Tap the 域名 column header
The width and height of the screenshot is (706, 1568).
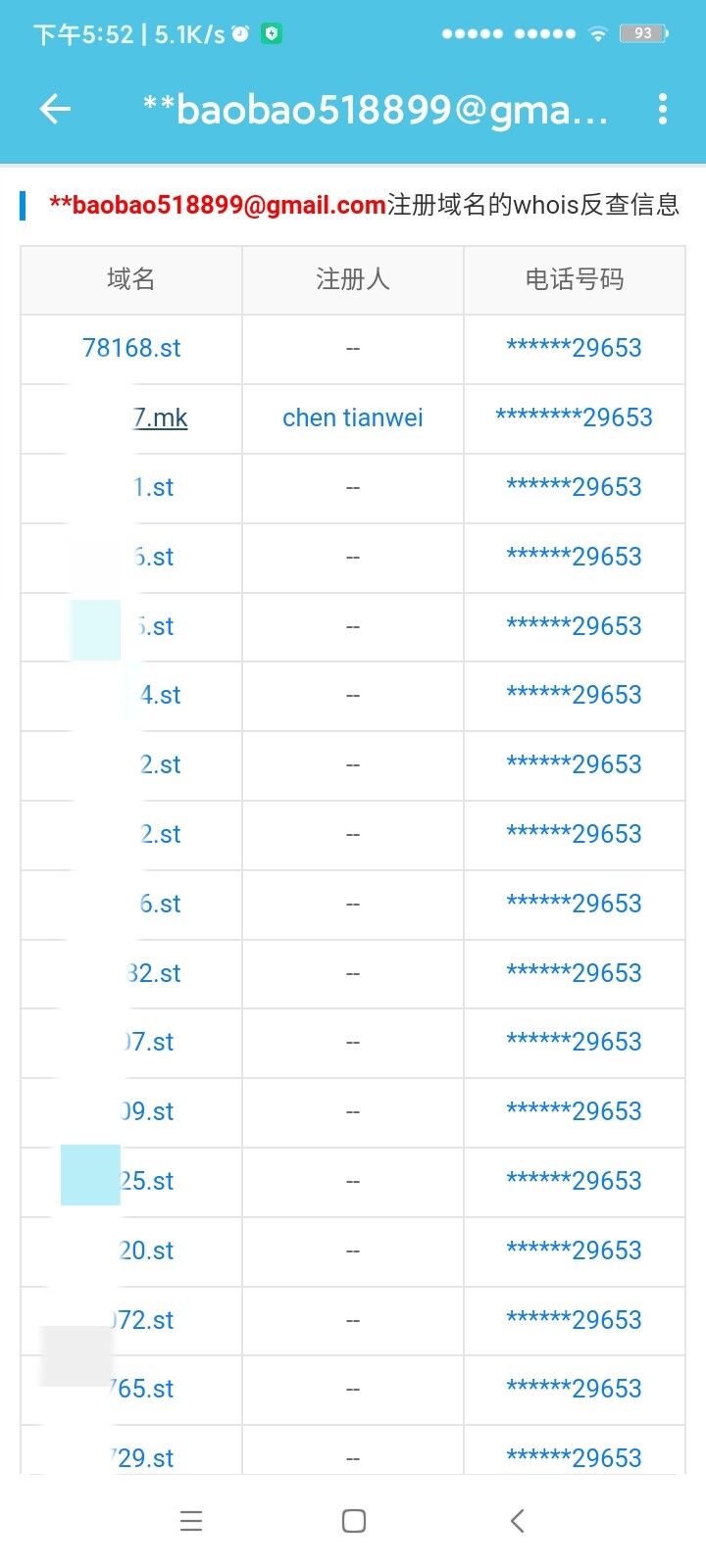131,279
